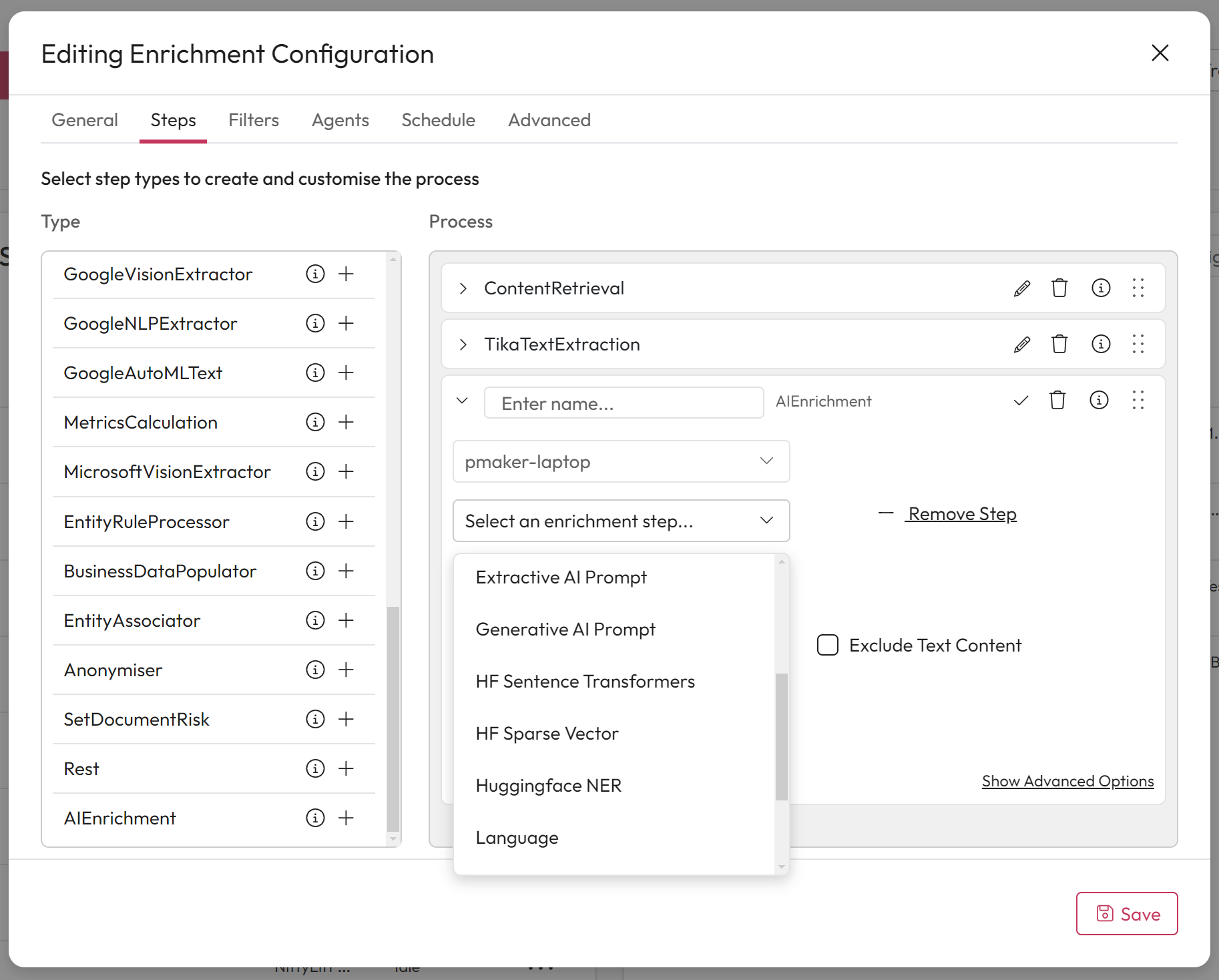Focus the Enter name text field
Viewport: 1219px width, 980px height.
pyautogui.click(x=624, y=403)
